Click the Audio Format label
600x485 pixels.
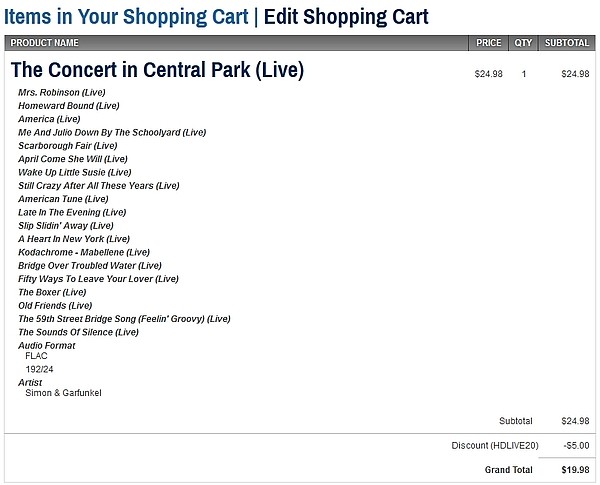point(47,346)
